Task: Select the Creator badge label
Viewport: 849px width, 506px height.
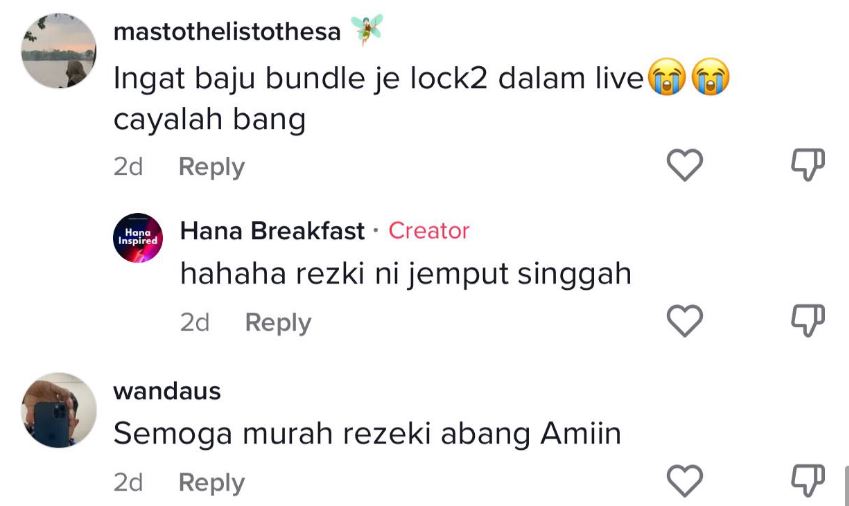Action: [429, 231]
